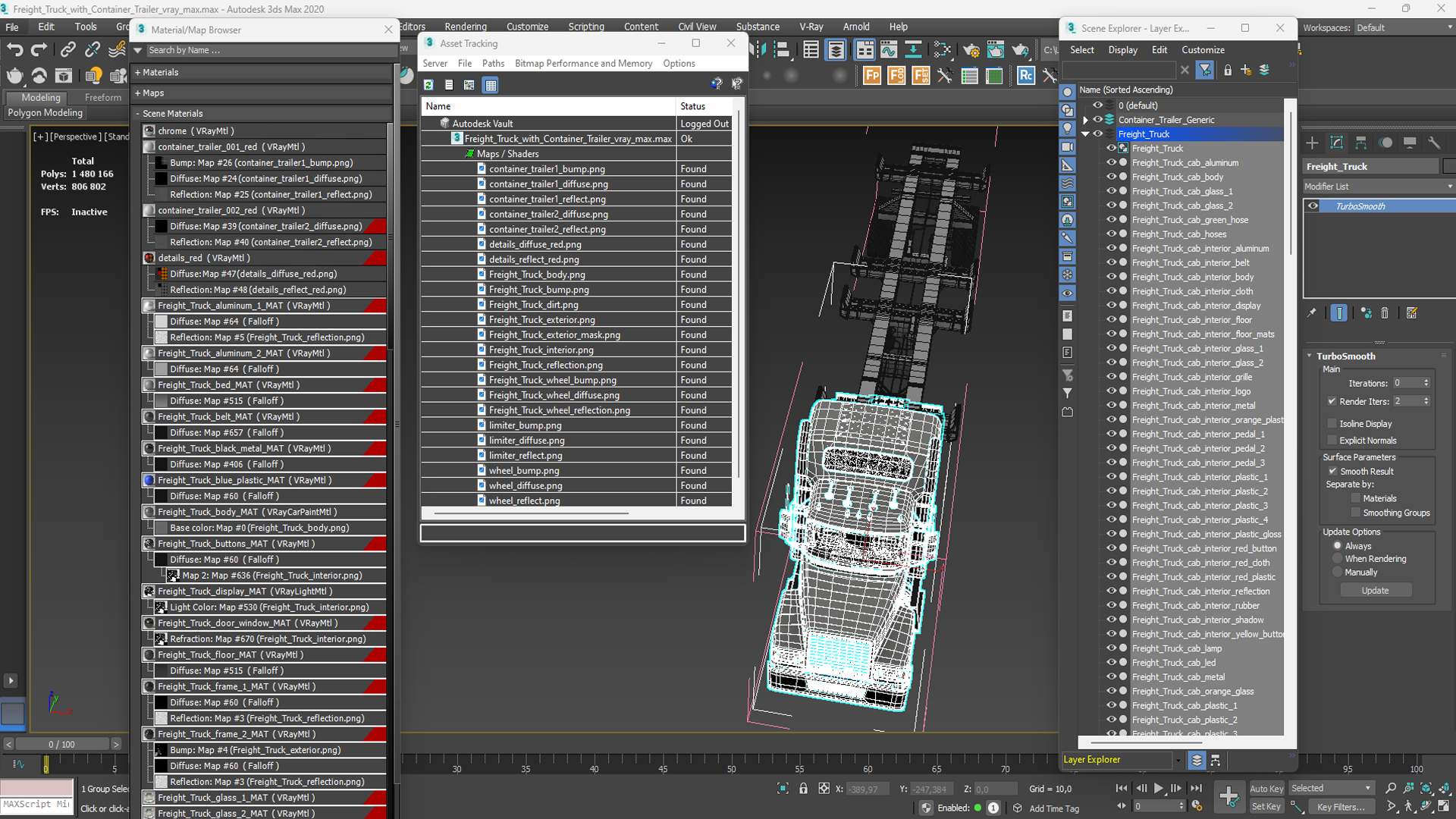Click Add Time Tag label
This screenshot has width=1456, height=819.
(x=1054, y=808)
